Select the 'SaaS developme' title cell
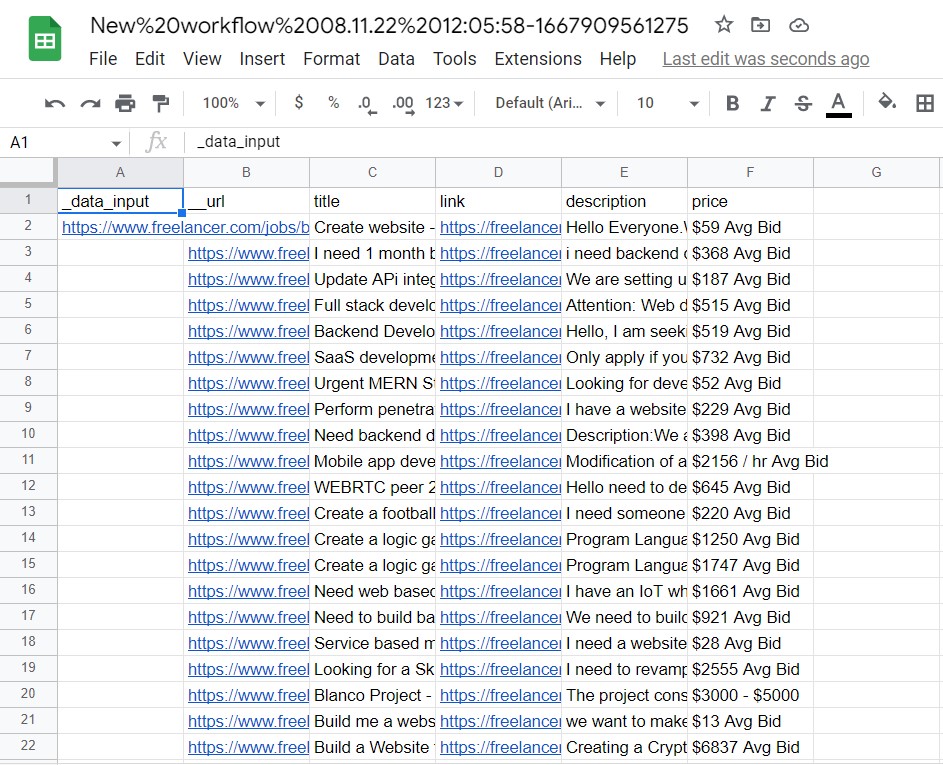Screen dimensions: 943x765 pyautogui.click(x=372, y=357)
